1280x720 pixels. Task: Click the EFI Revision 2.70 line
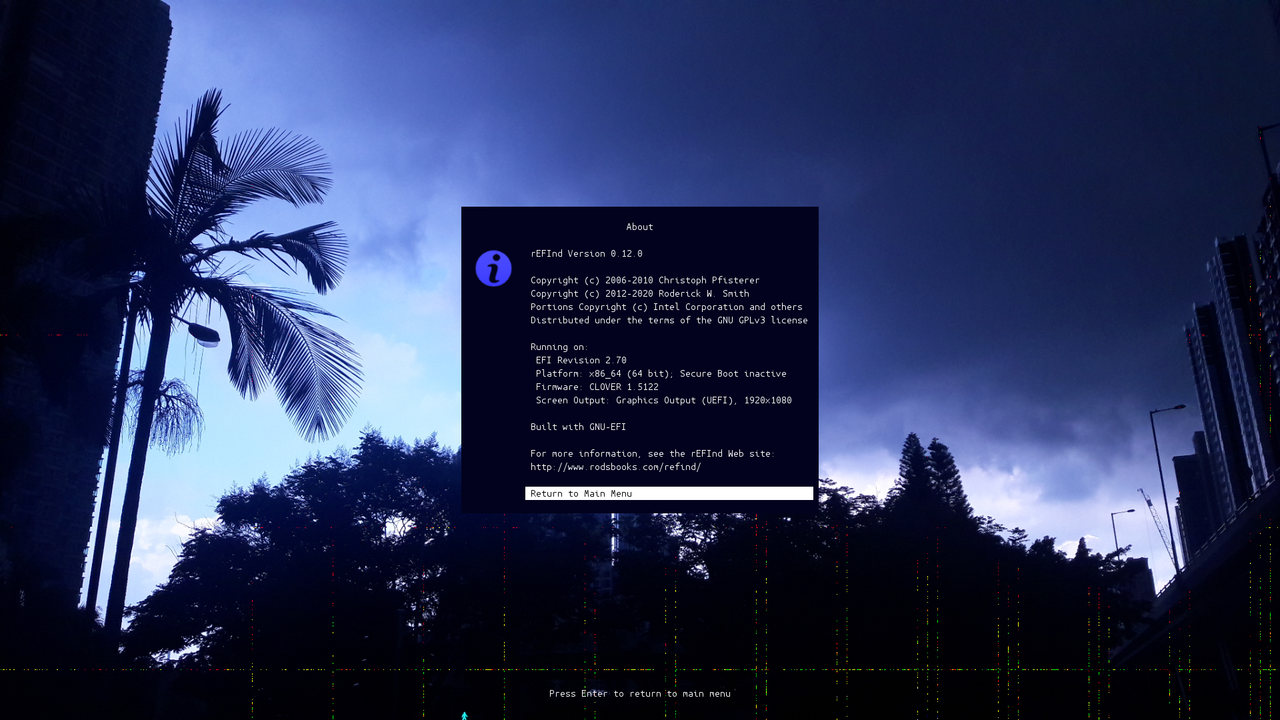tap(581, 360)
